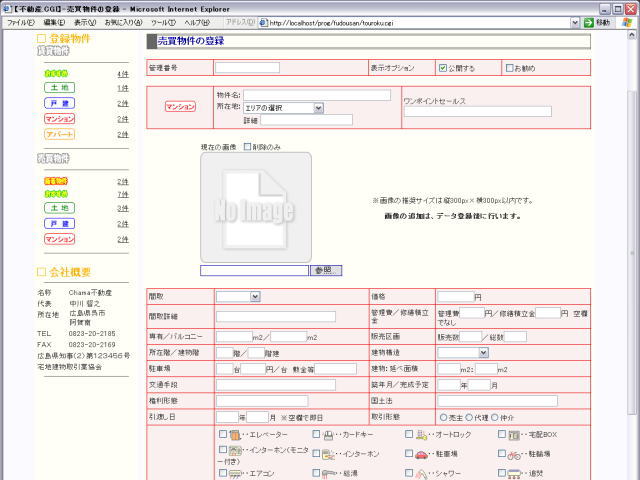Click the アパート badge in sidebar
The height and width of the screenshot is (480, 640).
point(59,133)
